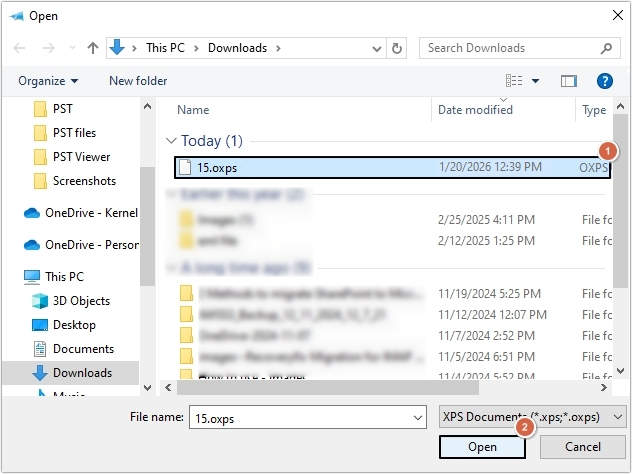Expand the chevron after Downloads in path
This screenshot has width=633, height=475.
coord(278,48)
